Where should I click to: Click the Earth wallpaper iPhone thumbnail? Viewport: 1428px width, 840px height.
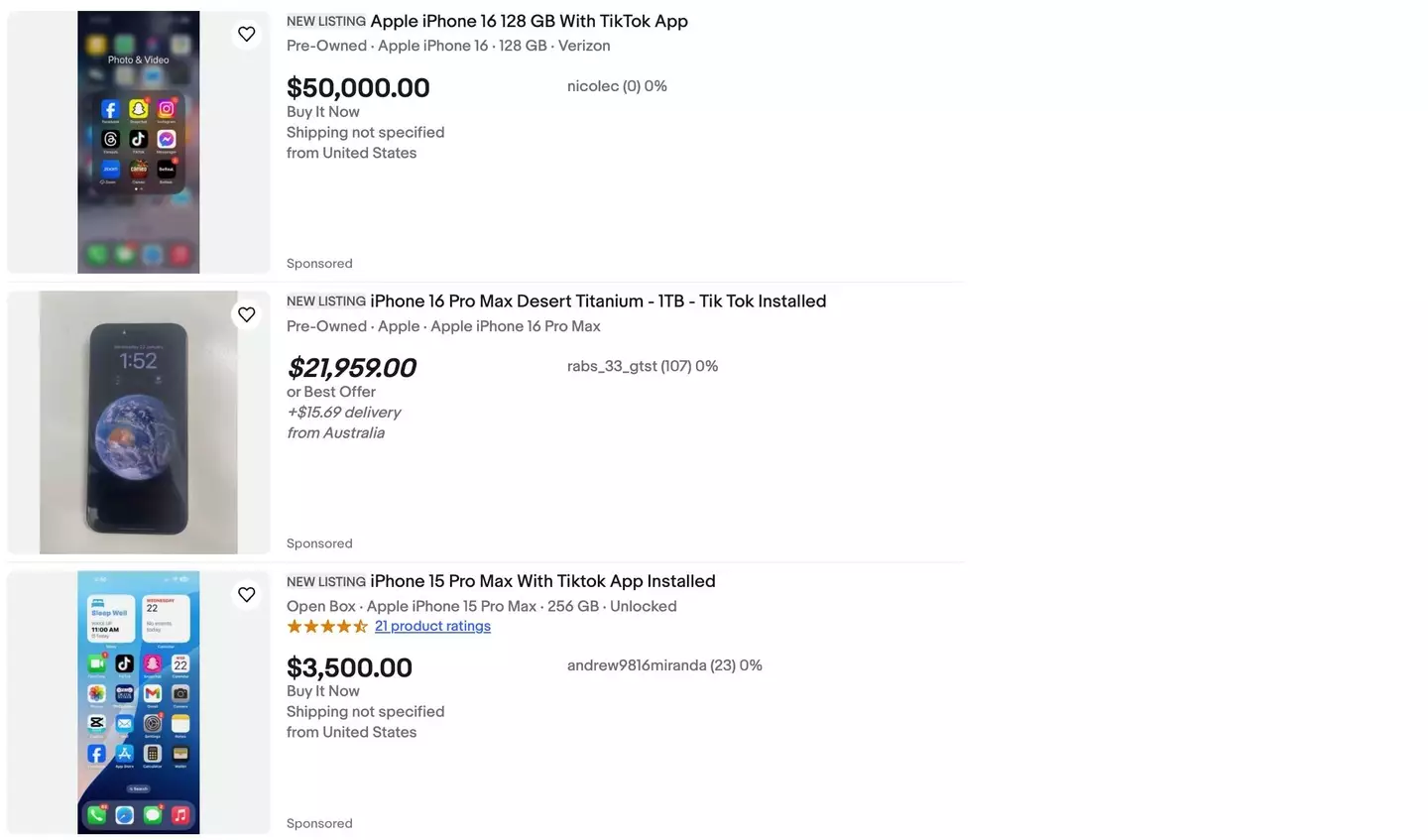(139, 422)
